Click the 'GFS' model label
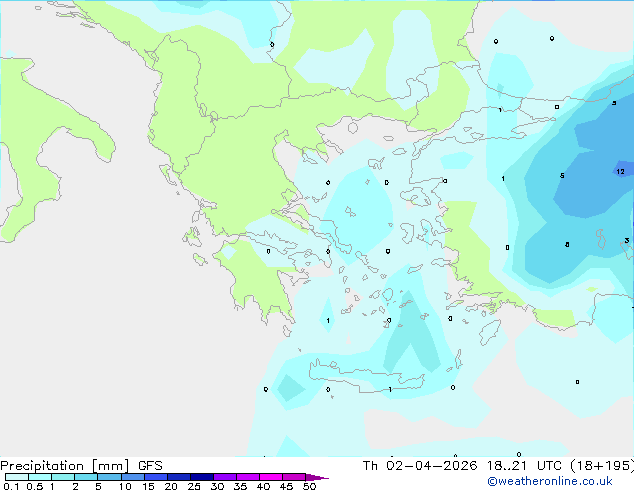 pyautogui.click(x=150, y=466)
